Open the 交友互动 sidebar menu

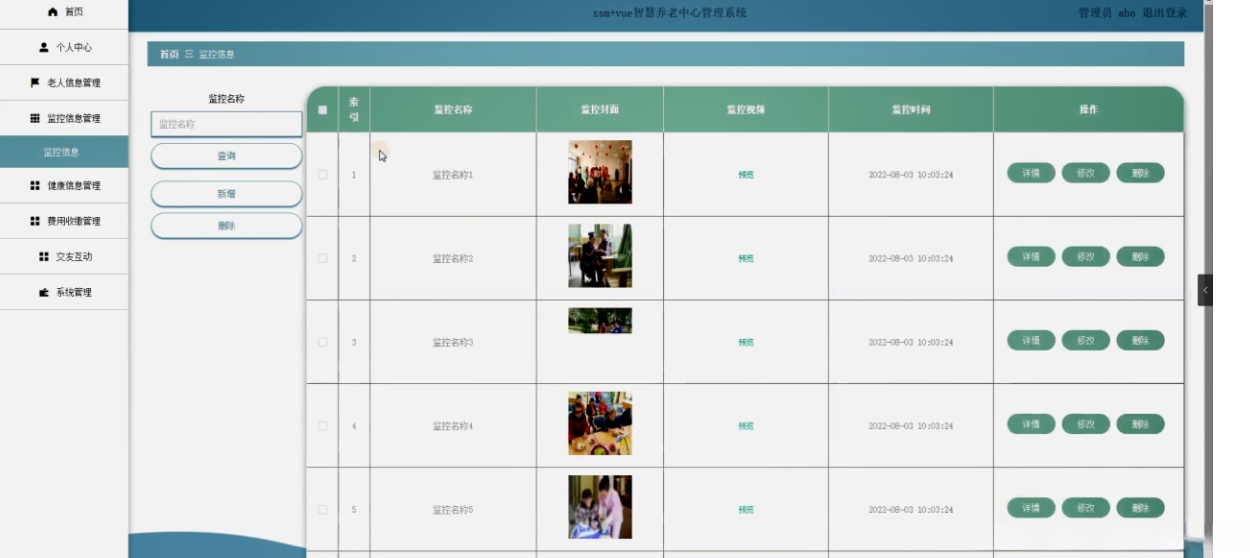64,257
